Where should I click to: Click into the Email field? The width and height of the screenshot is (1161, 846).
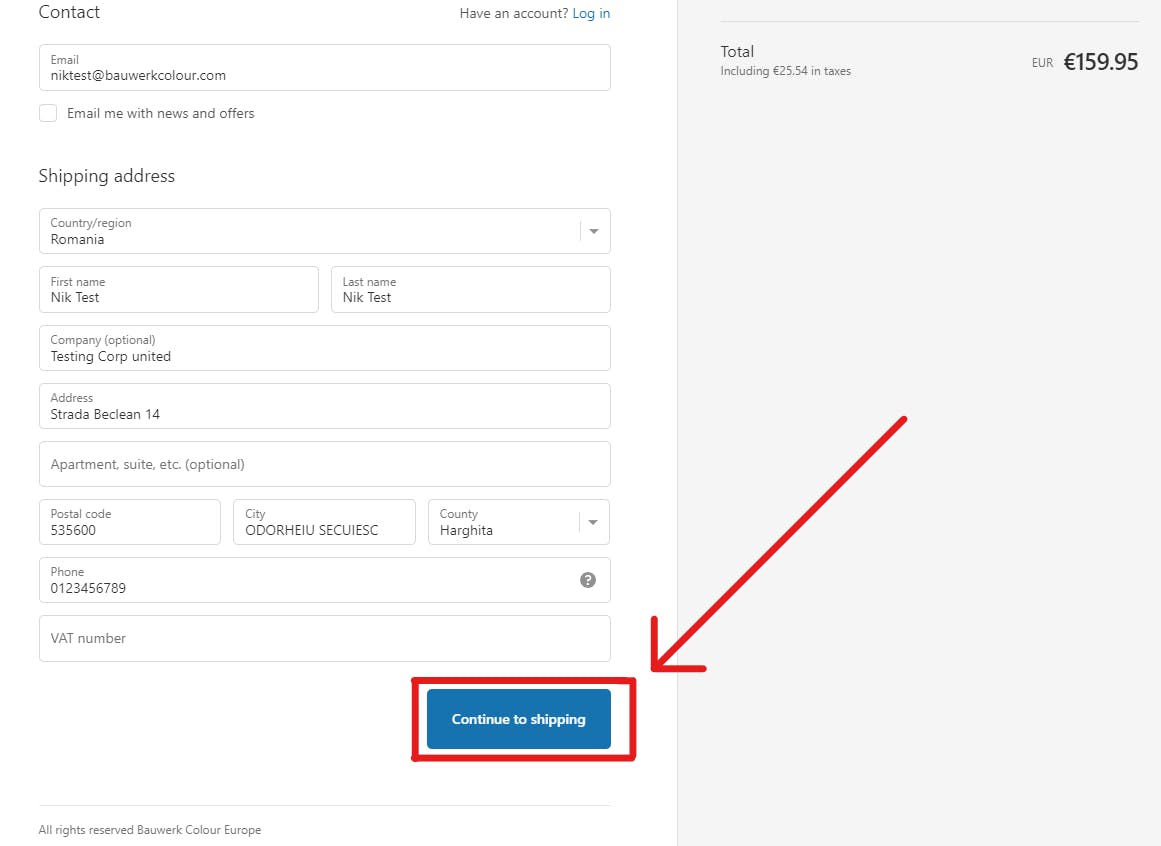pyautogui.click(x=324, y=68)
